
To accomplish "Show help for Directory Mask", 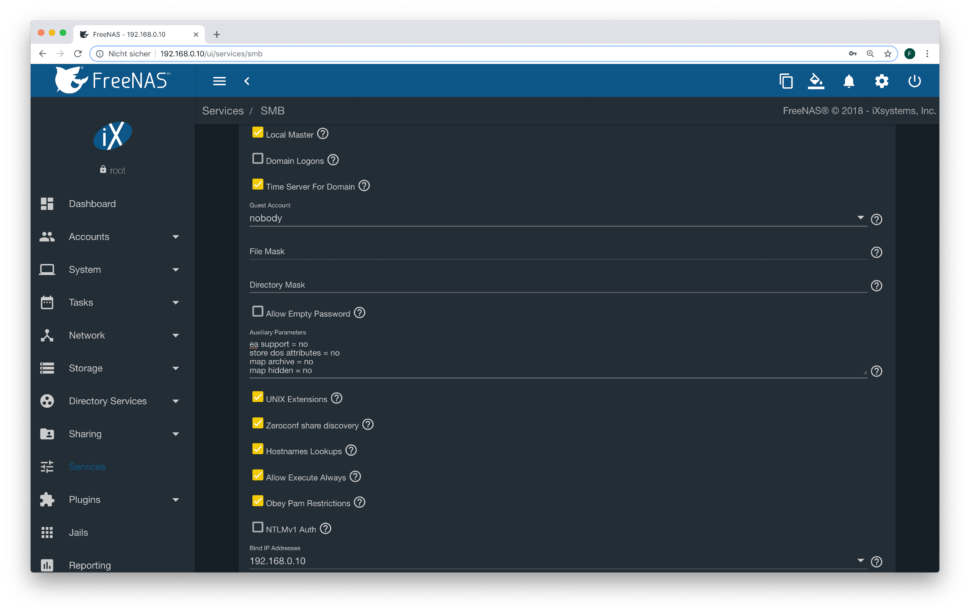I will click(x=877, y=286).
